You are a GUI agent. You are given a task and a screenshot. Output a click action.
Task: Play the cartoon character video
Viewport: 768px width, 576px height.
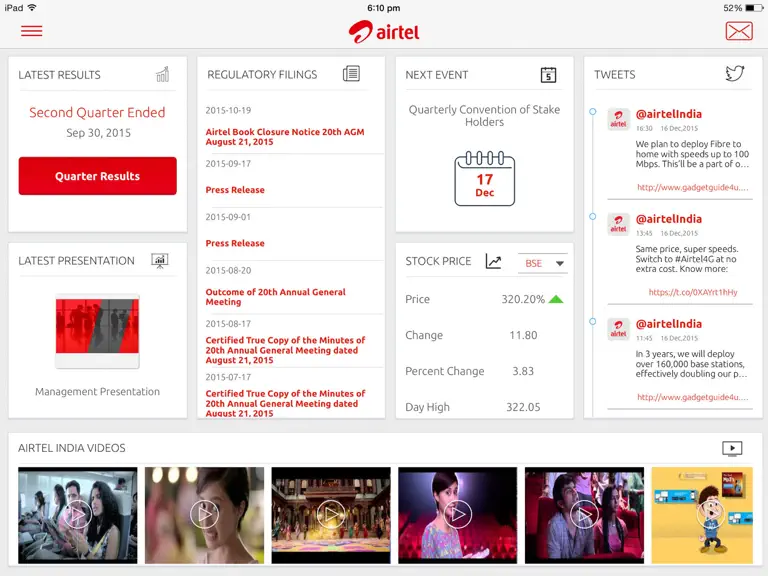pos(702,515)
